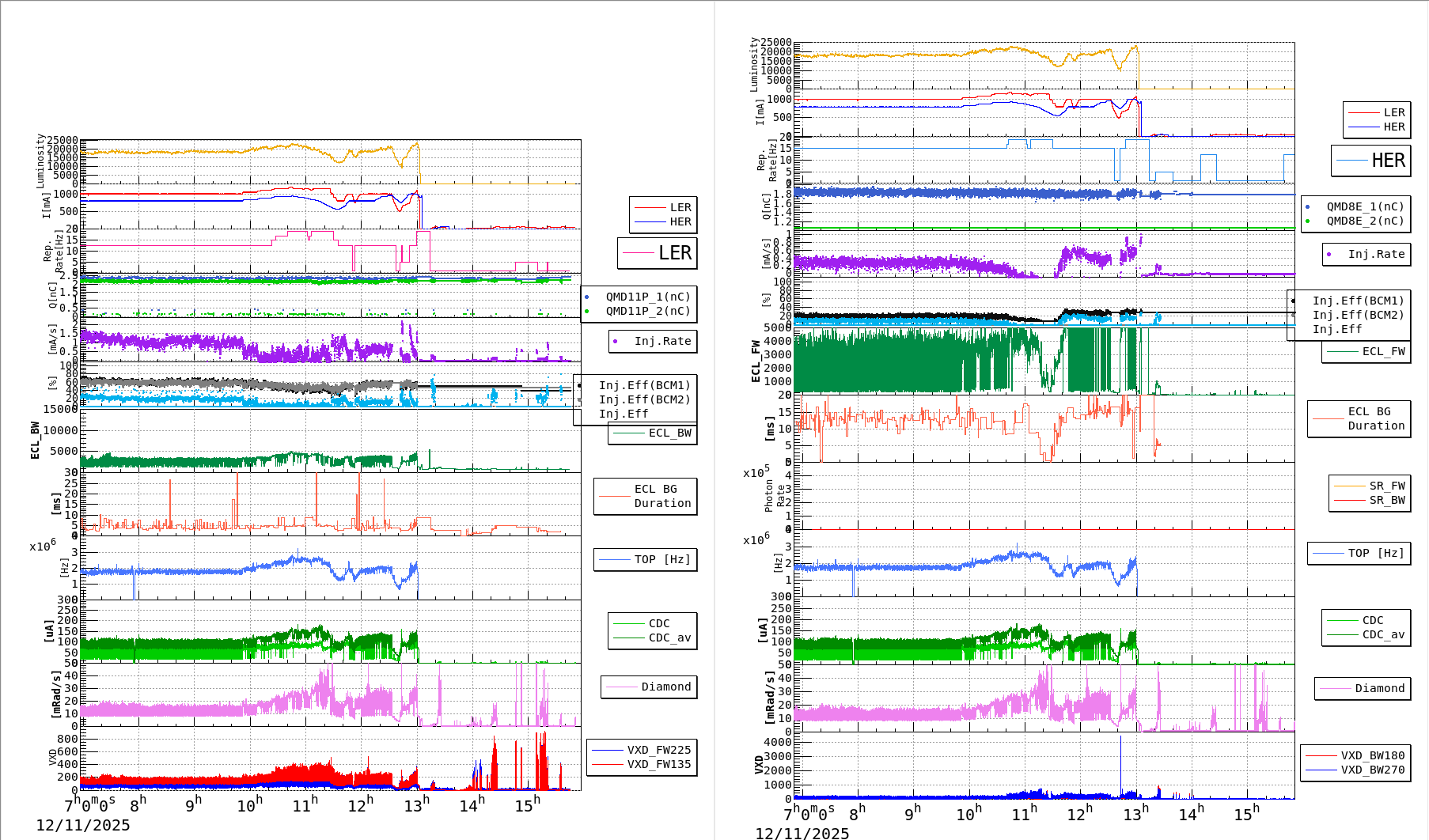Click the 12/11/2025 date under the right plot
Viewport: 1429px width, 840px height.
tap(802, 834)
